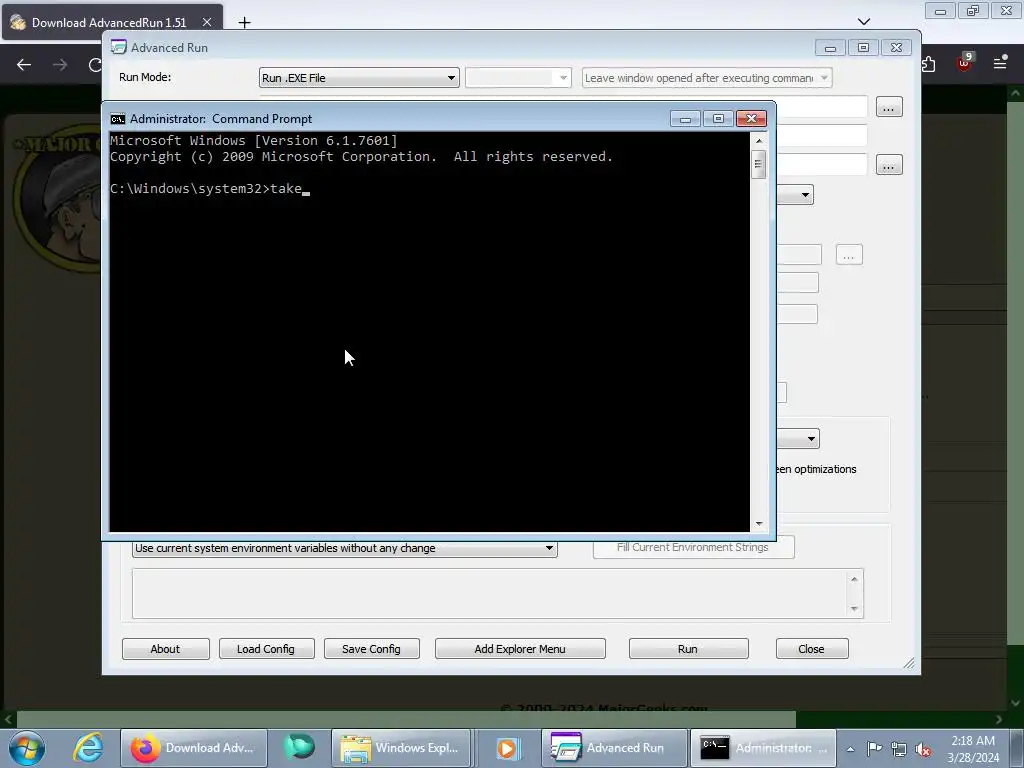Click the Save Config button

coord(371,649)
